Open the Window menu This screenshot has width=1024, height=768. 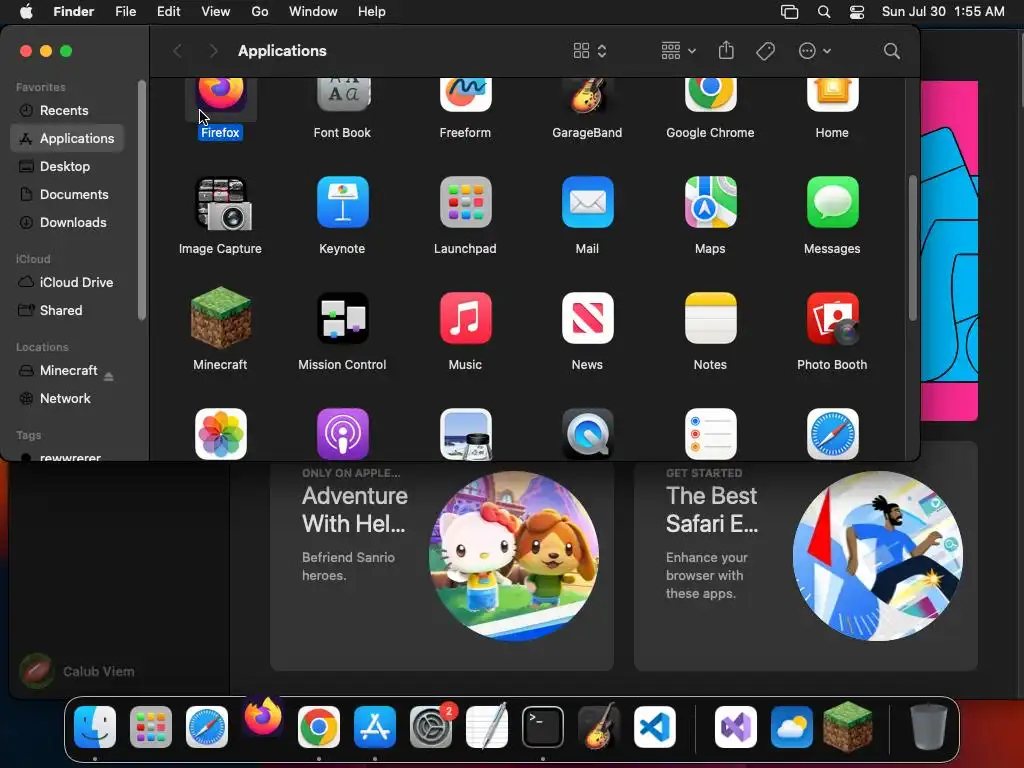[x=313, y=12]
